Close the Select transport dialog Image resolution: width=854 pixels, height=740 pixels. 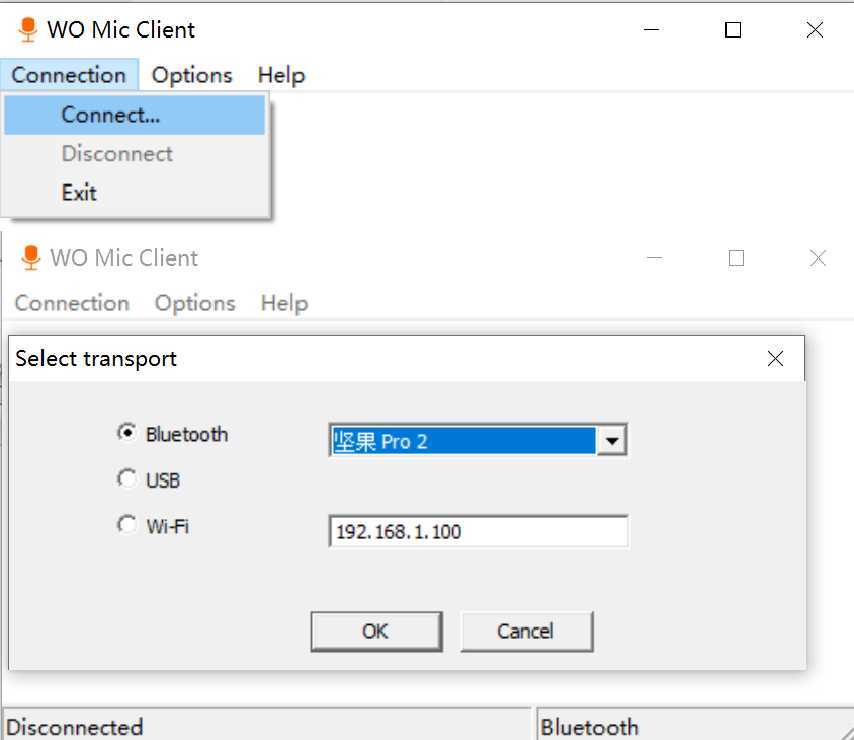click(x=775, y=358)
